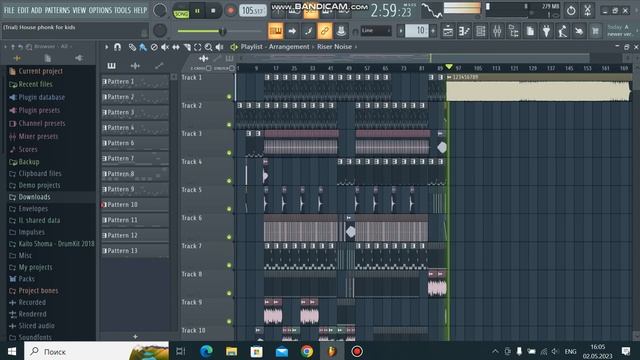Mute Track 2 using its green light
640x360 pixels.
tap(229, 125)
